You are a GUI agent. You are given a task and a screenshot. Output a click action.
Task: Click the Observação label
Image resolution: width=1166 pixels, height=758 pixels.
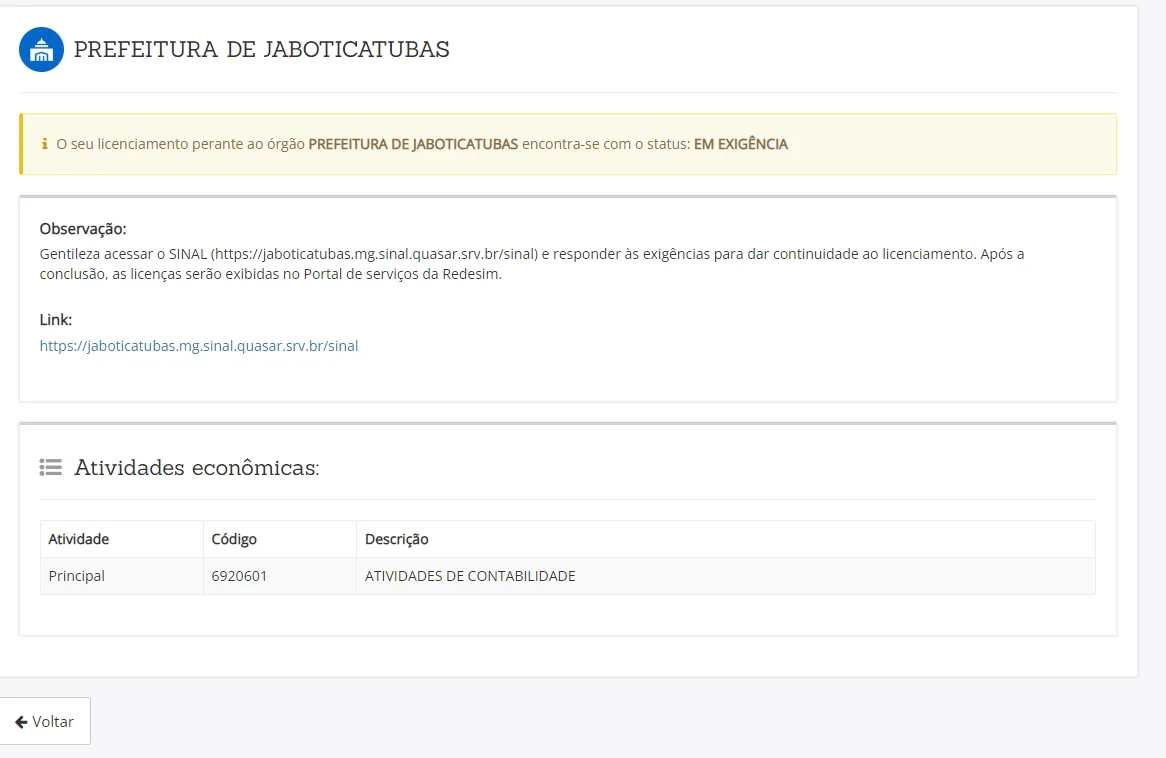point(83,229)
